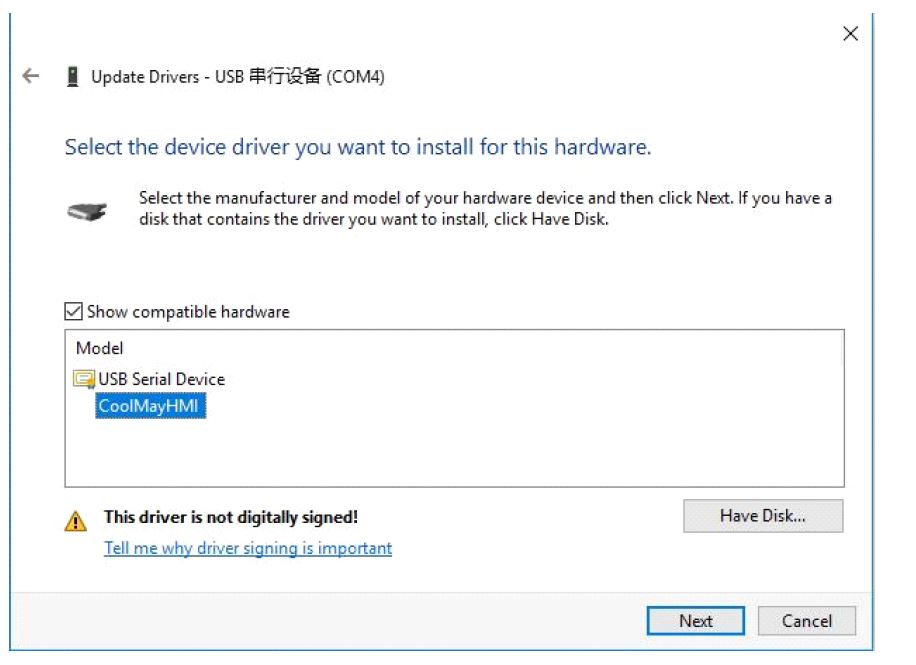Image resolution: width=916 pixels, height=665 pixels.
Task: Click the Show compatible hardware label text
Action: (x=188, y=311)
